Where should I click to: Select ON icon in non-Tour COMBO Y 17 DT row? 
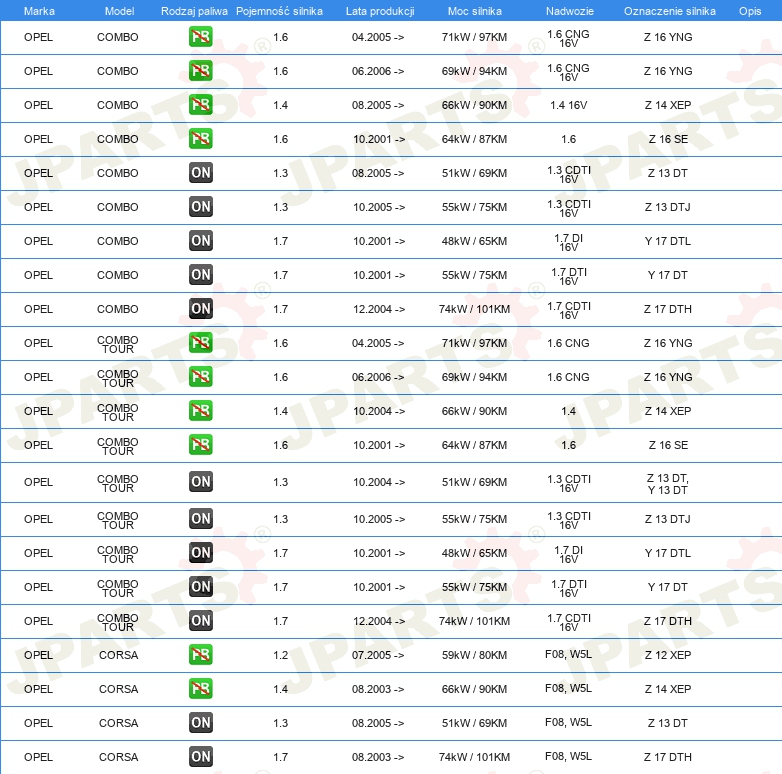click(200, 274)
